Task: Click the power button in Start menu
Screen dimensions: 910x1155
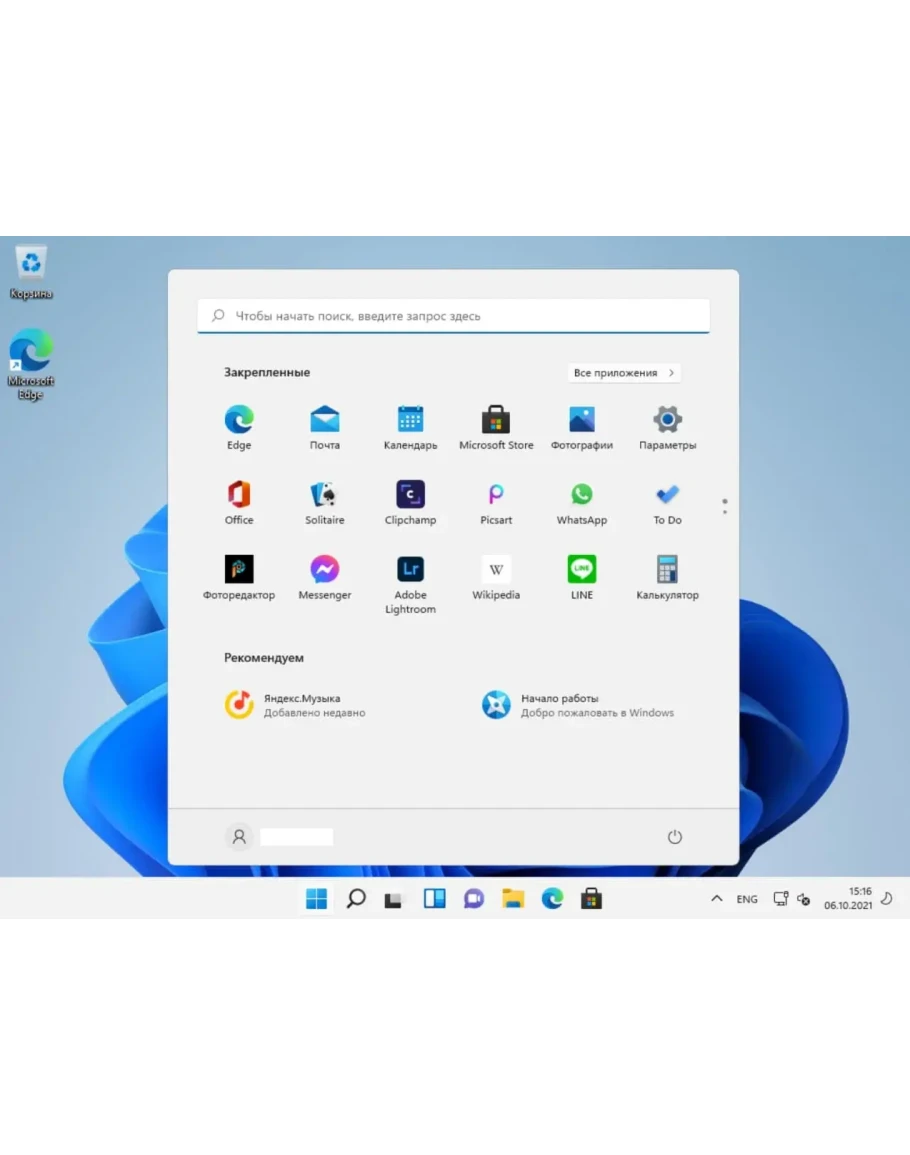Action: coord(675,837)
